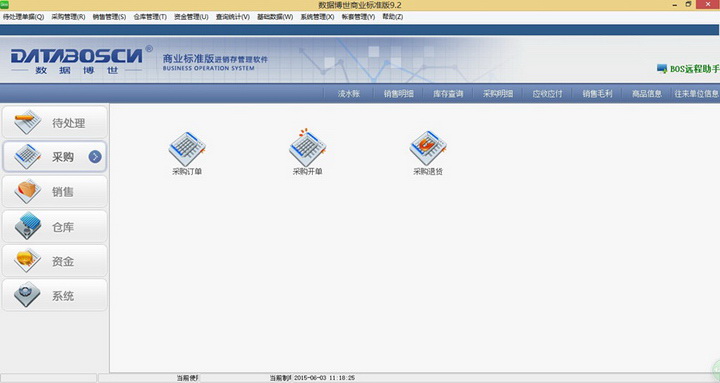Open 应收应付 from the navigation bar

click(547, 94)
